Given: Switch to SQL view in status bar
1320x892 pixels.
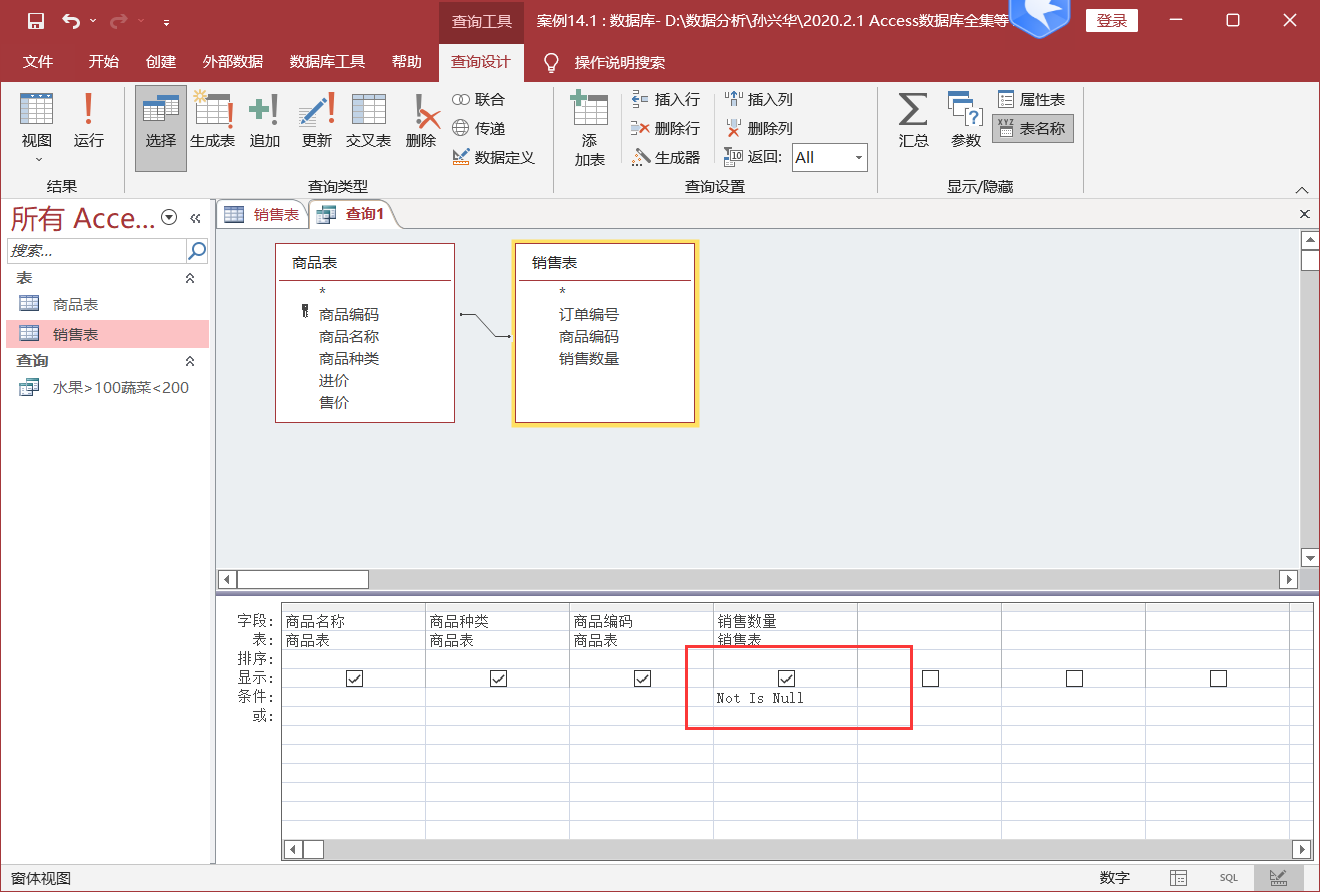Looking at the screenshot, I should click(1228, 878).
